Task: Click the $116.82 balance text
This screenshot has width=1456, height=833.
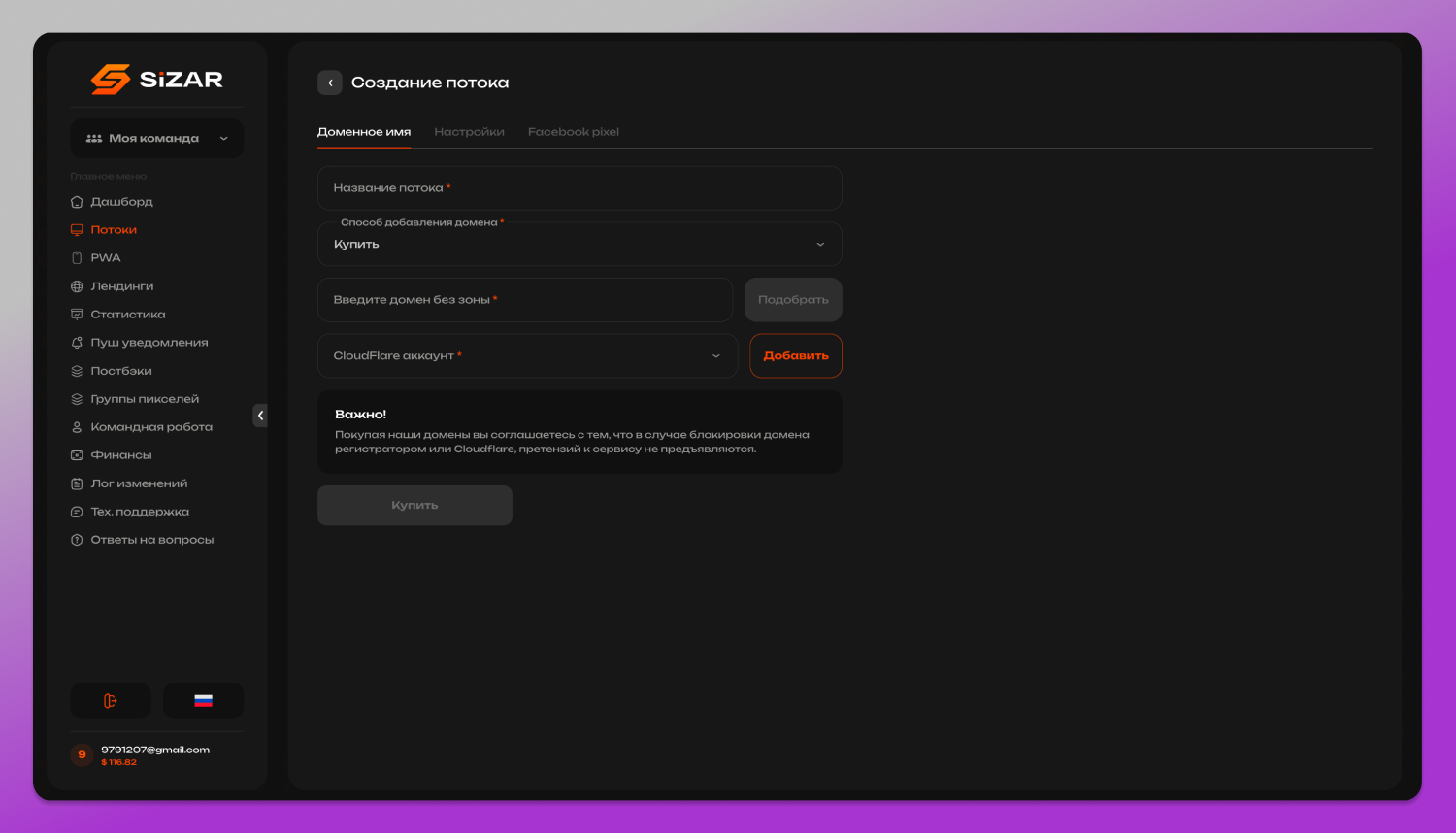Action: (x=118, y=762)
